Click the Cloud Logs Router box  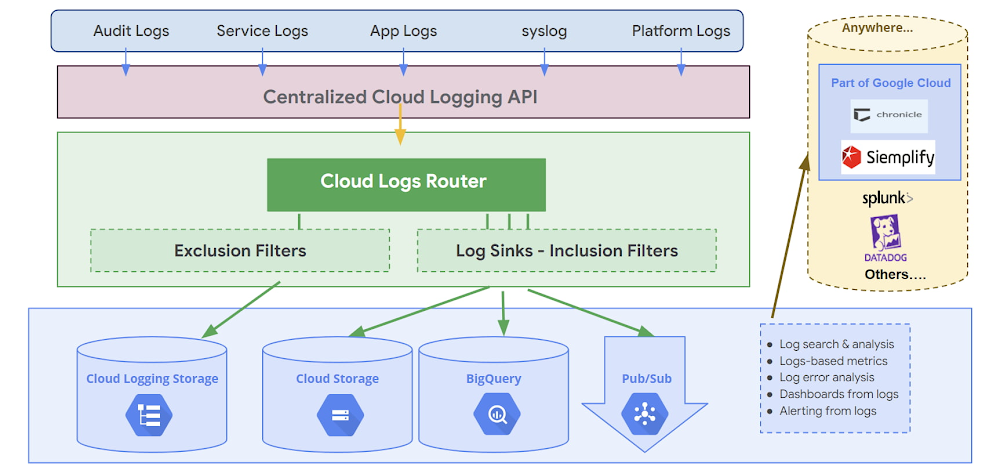pyautogui.click(x=405, y=183)
